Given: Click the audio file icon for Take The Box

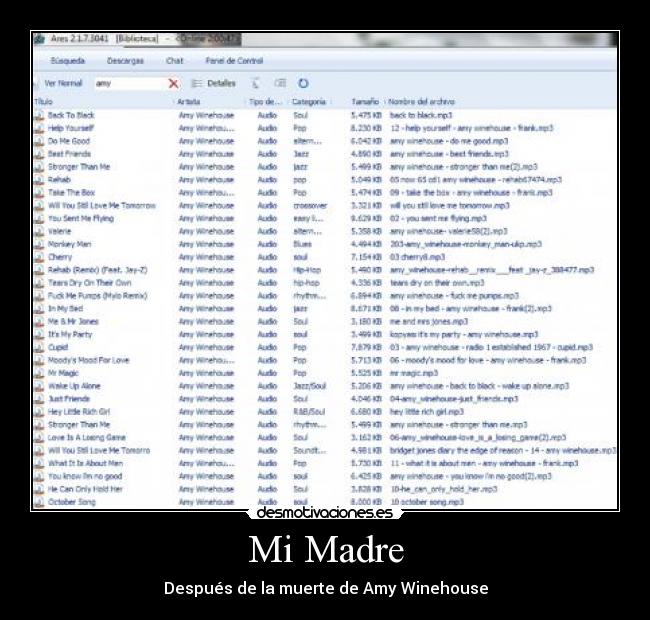Looking at the screenshot, I should 39,193.
